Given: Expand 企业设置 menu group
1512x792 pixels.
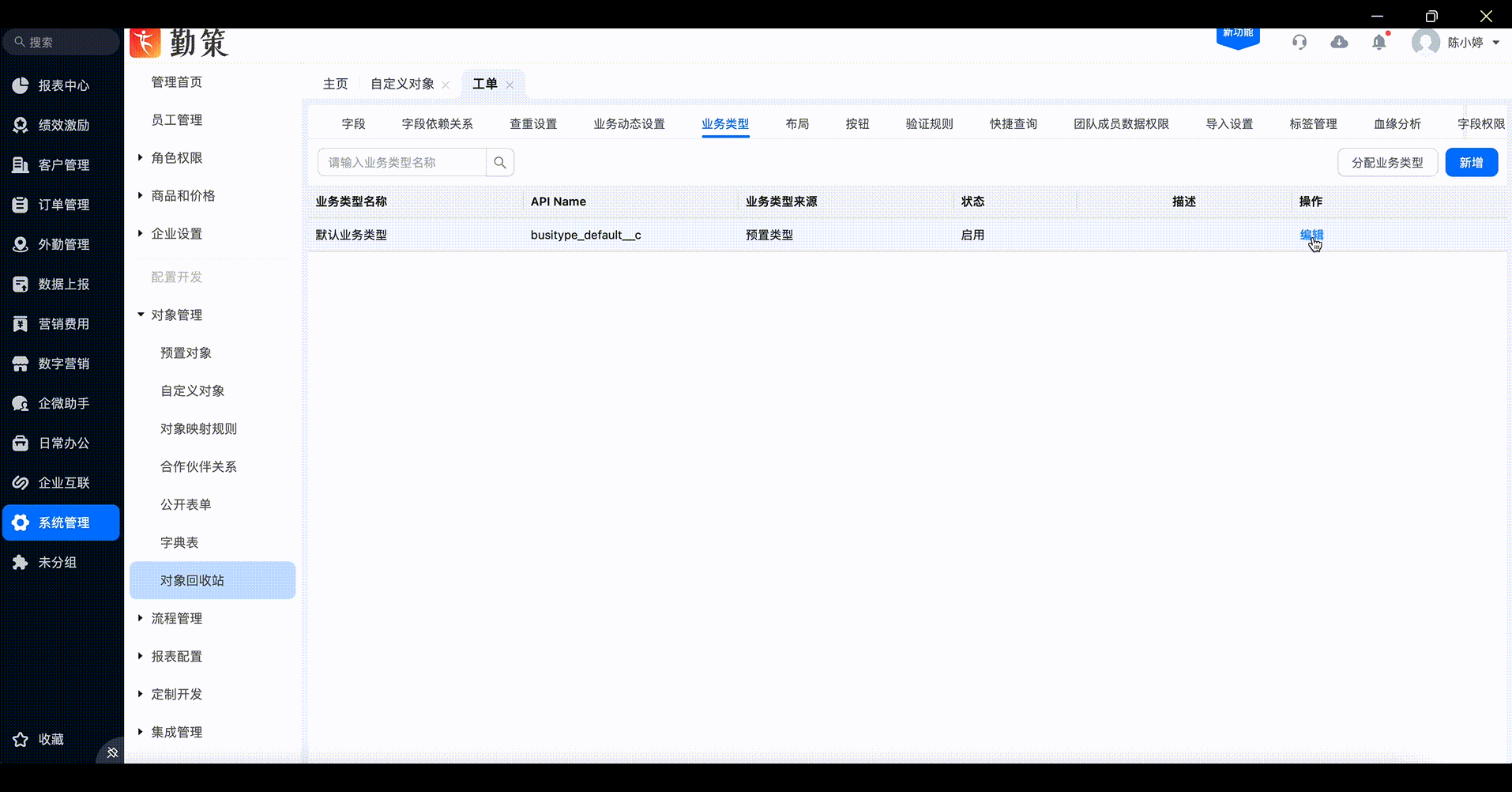Looking at the screenshot, I should tap(140, 233).
